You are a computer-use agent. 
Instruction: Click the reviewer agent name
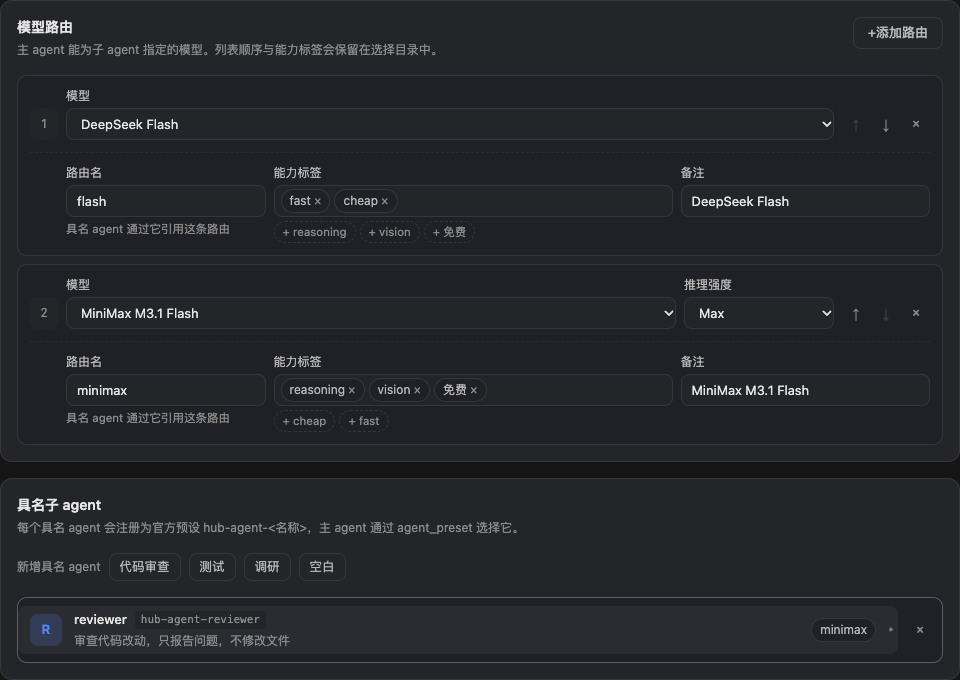click(100, 619)
